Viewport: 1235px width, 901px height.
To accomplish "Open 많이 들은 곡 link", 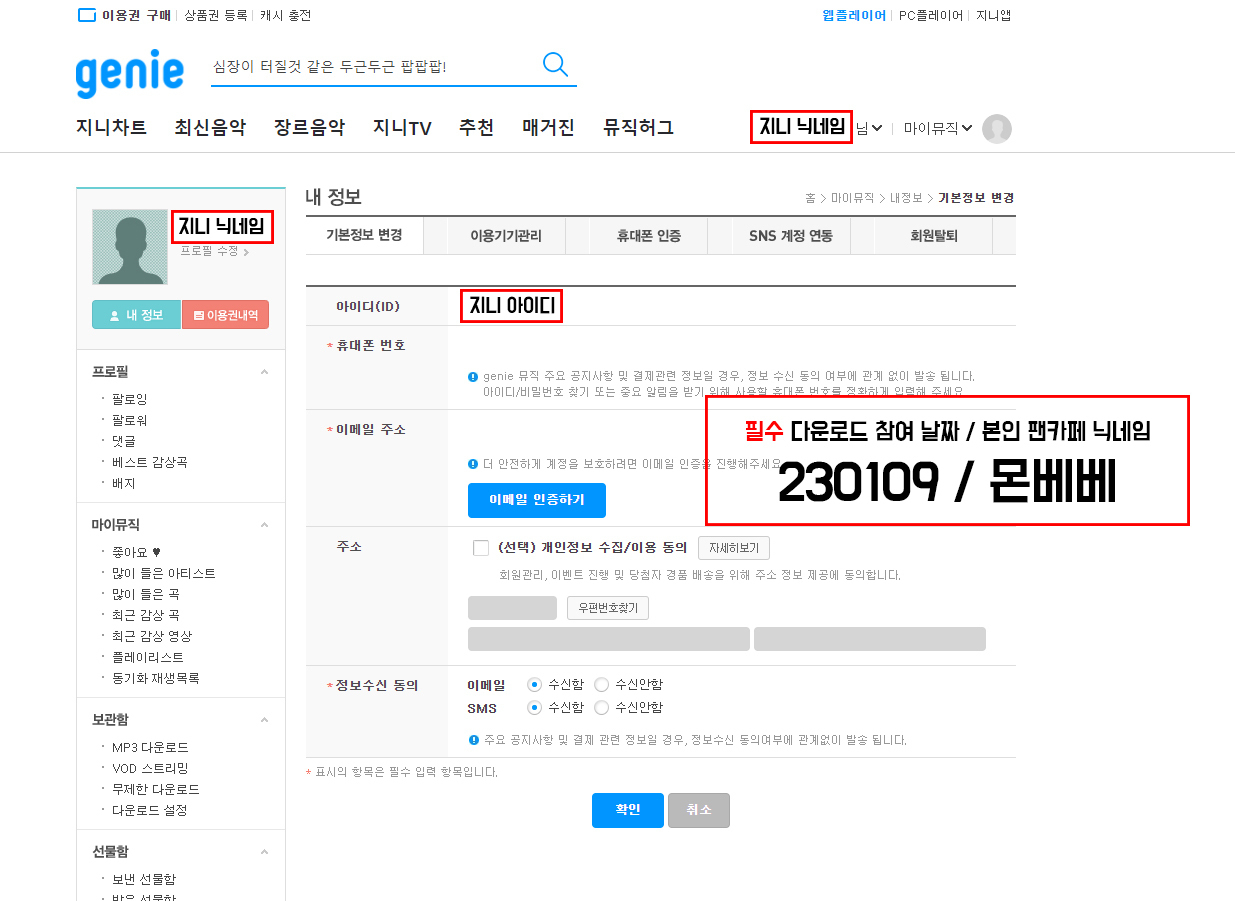I will 146,594.
